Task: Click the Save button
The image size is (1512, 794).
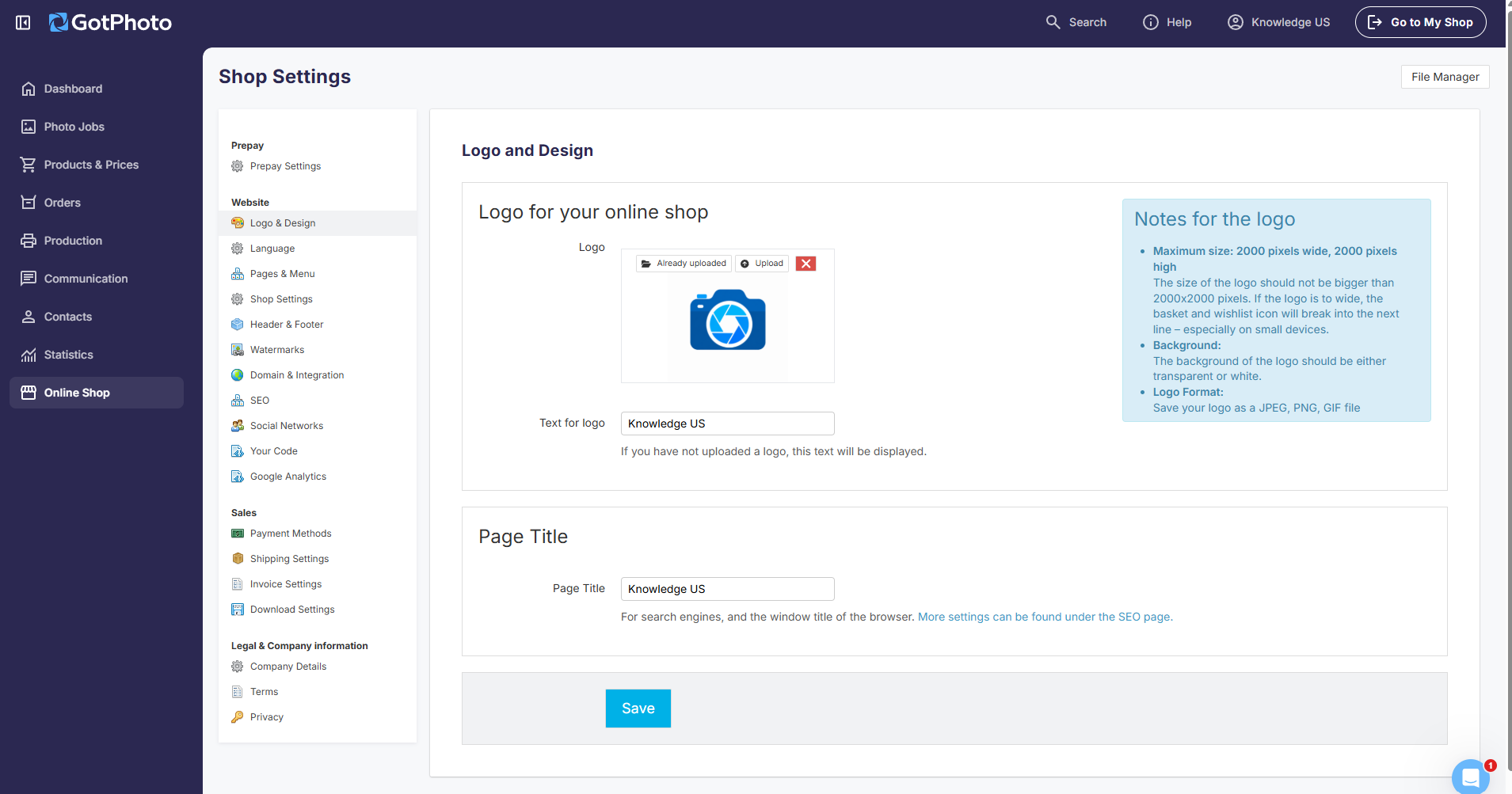Action: tap(638, 709)
